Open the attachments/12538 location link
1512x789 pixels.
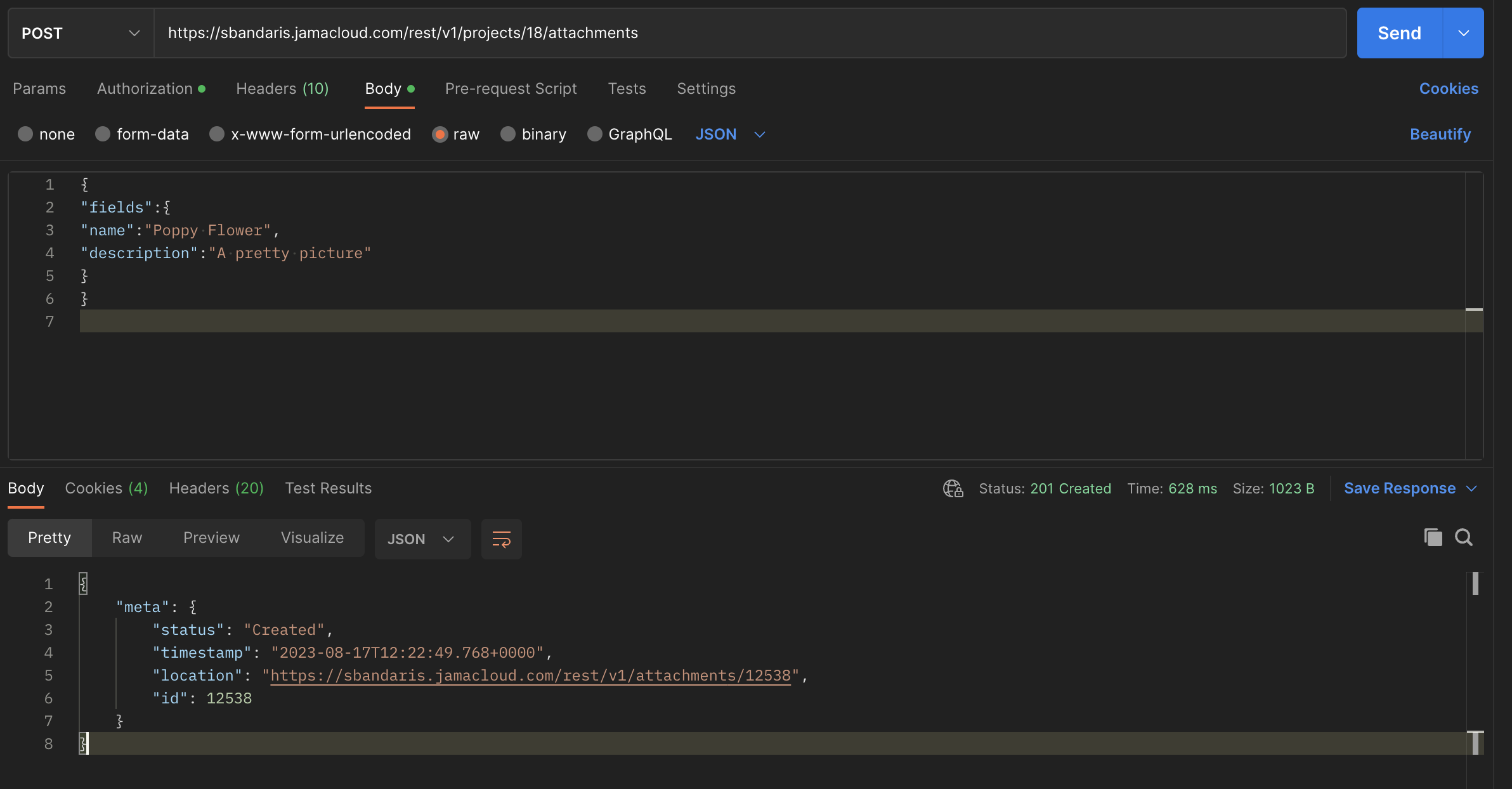click(x=531, y=675)
